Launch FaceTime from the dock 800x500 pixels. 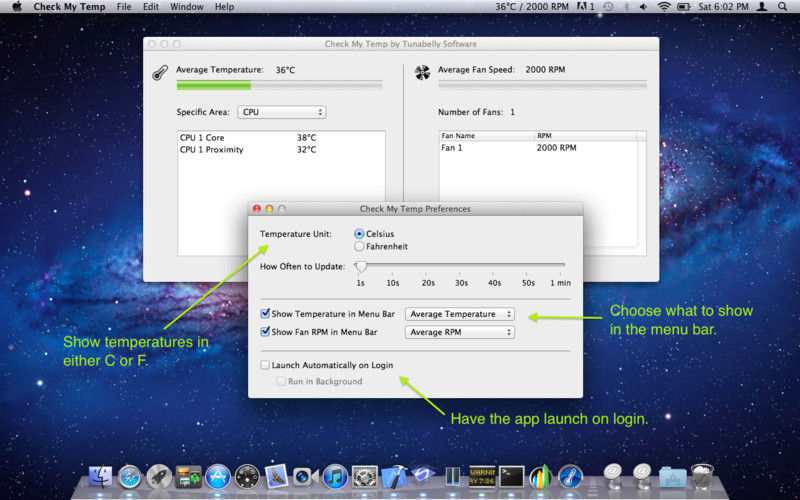click(x=306, y=477)
